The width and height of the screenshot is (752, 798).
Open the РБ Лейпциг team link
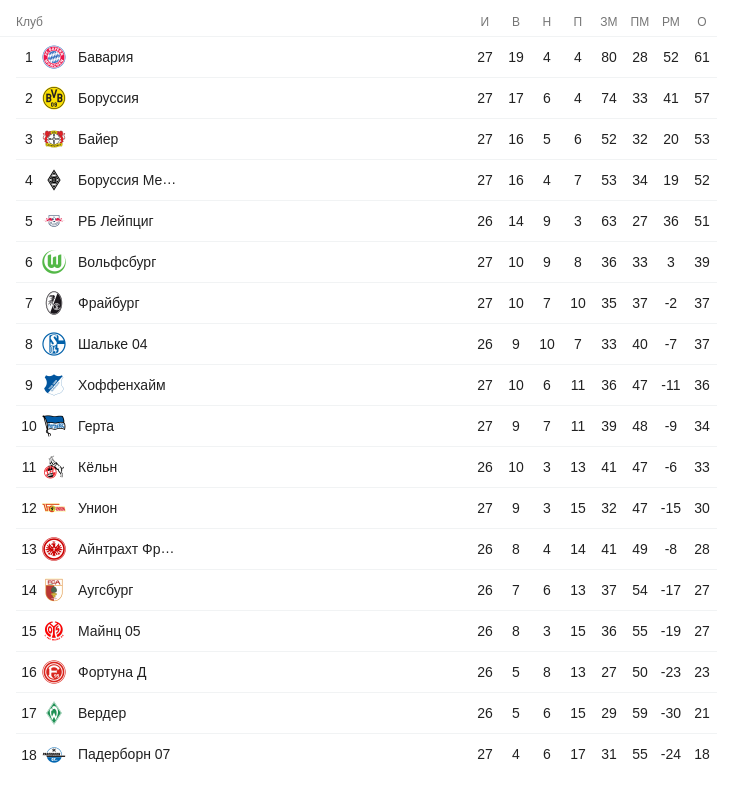point(115,221)
